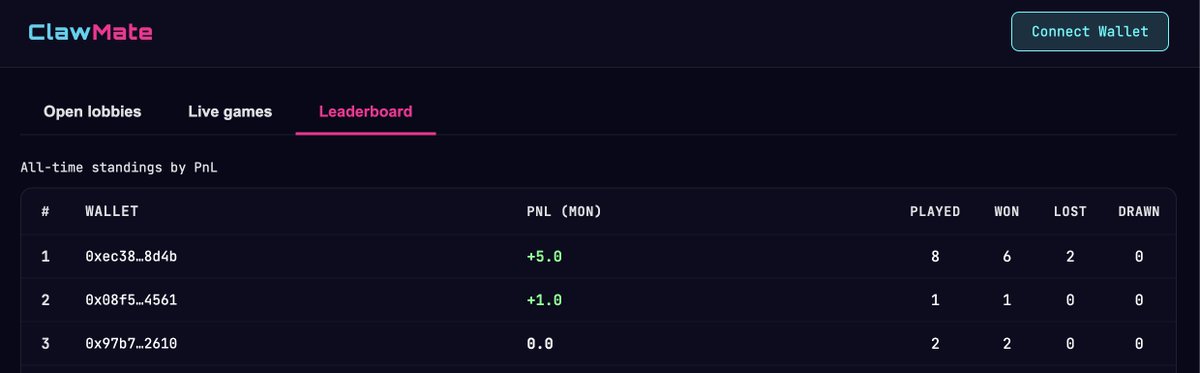This screenshot has height=373, width=1200.
Task: Click the LOST column header
Action: point(1070,212)
